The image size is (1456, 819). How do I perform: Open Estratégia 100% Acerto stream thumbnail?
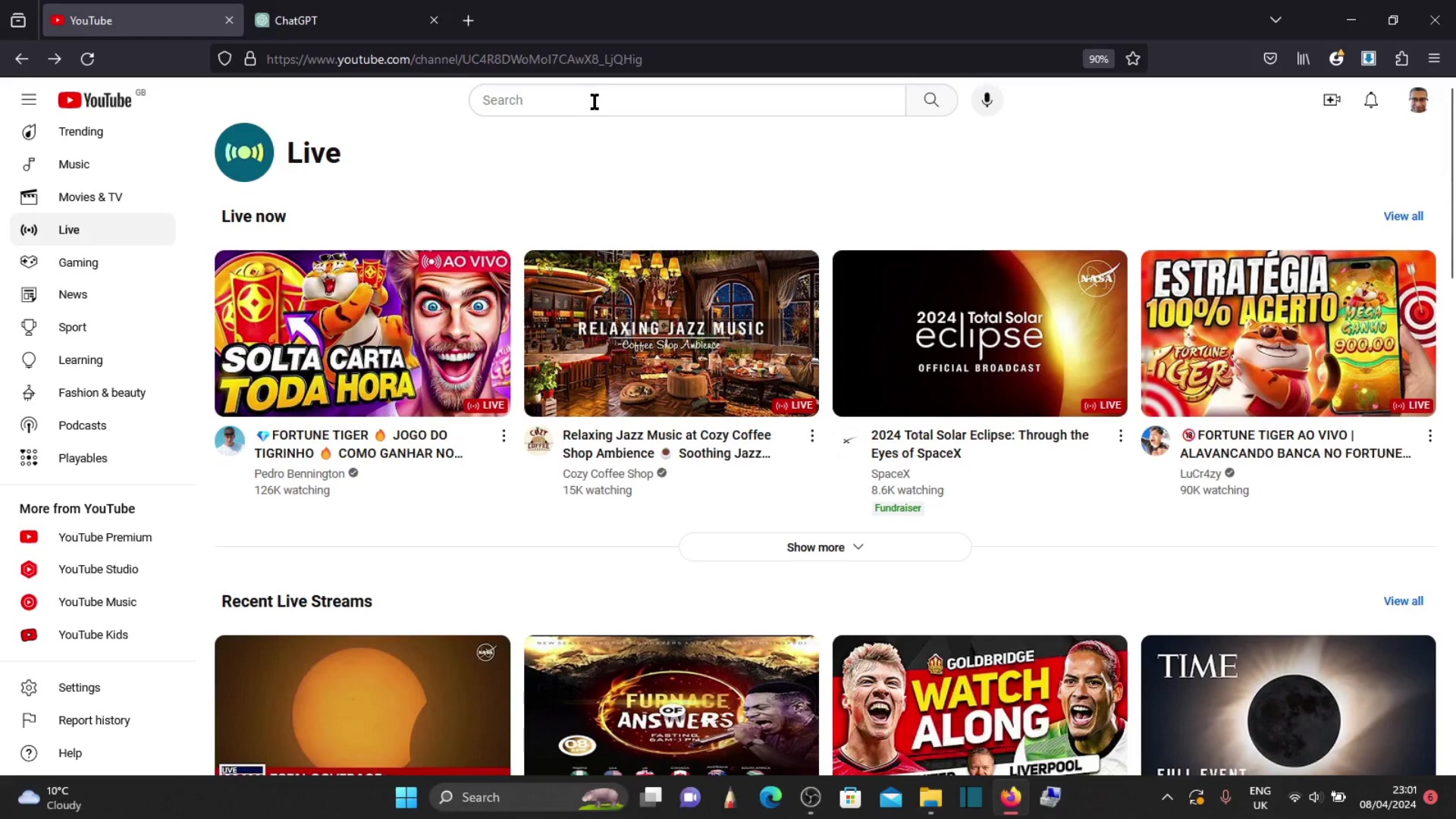pos(1288,333)
